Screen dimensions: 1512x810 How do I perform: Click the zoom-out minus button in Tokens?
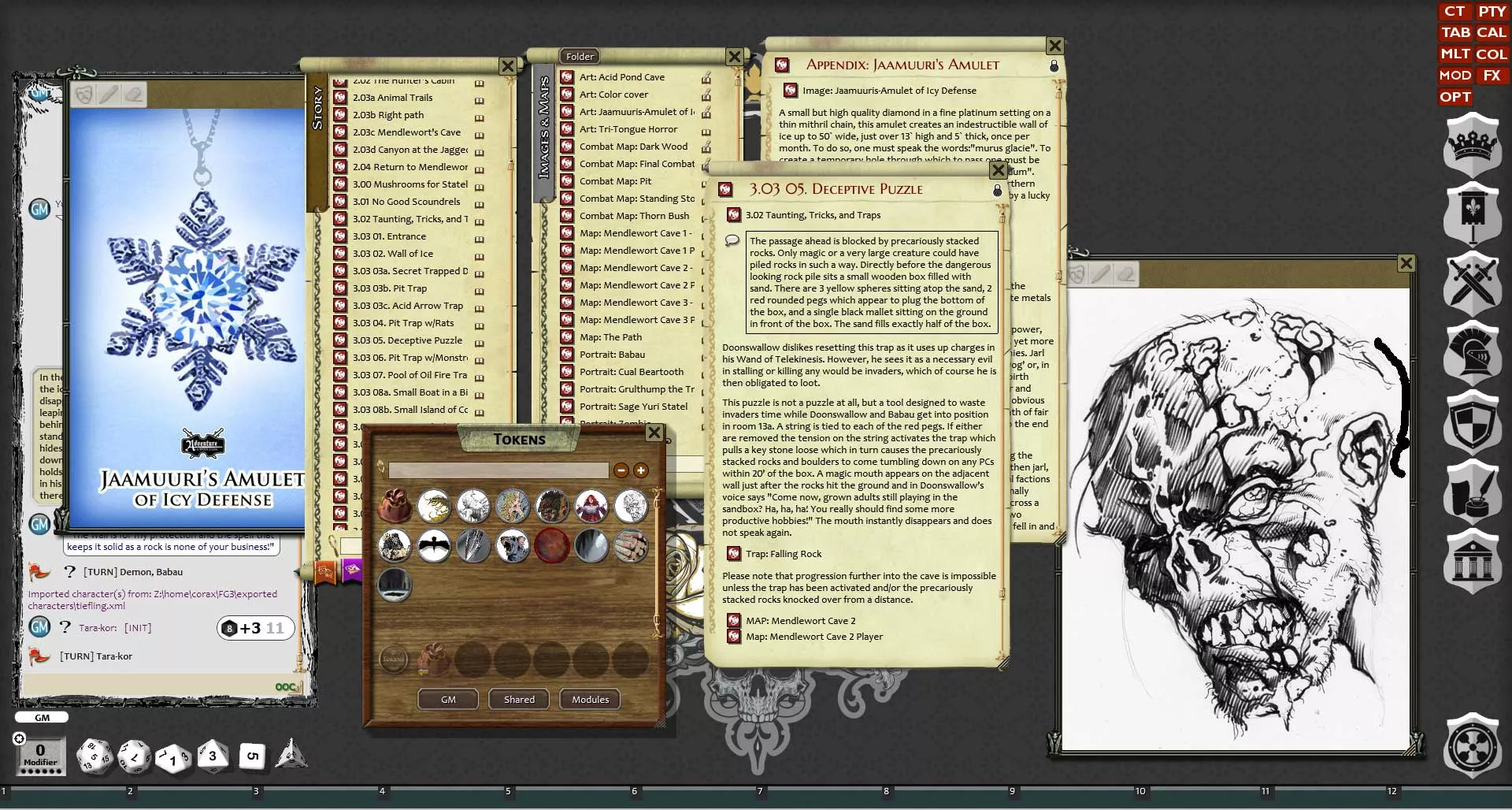pyautogui.click(x=621, y=470)
